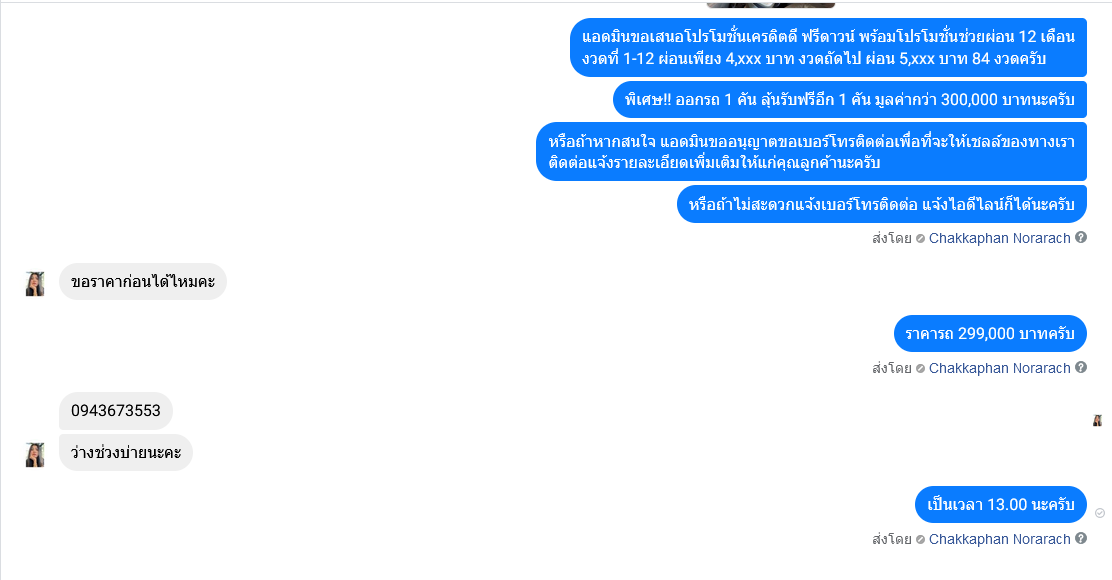Image resolution: width=1112 pixels, height=580 pixels.
Task: Select the 12 เดือน installment promotion message bubble
Action: coord(828,48)
